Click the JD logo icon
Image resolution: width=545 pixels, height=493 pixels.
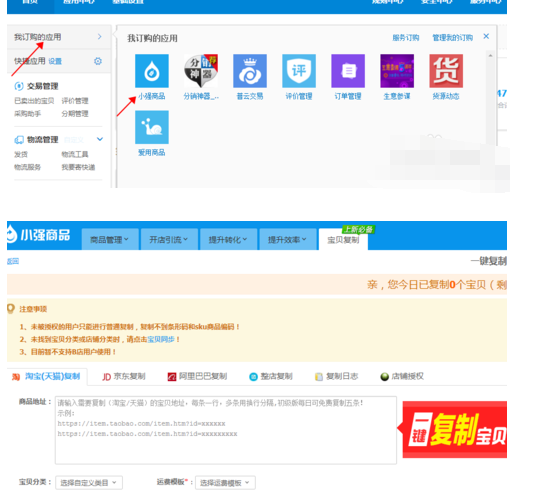point(106,377)
